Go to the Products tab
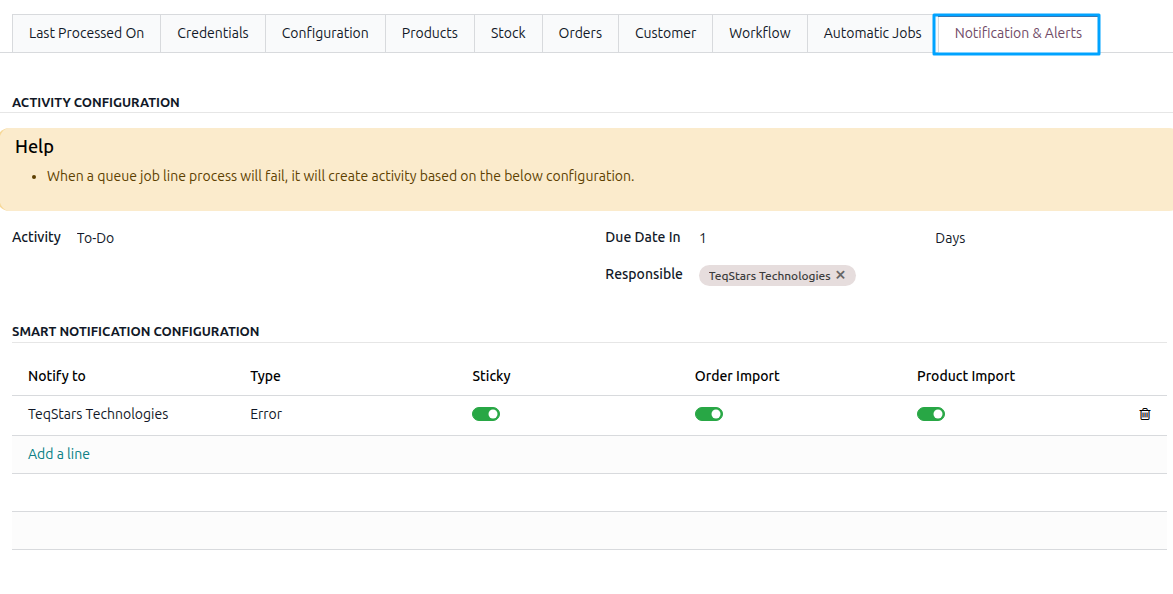 point(429,33)
